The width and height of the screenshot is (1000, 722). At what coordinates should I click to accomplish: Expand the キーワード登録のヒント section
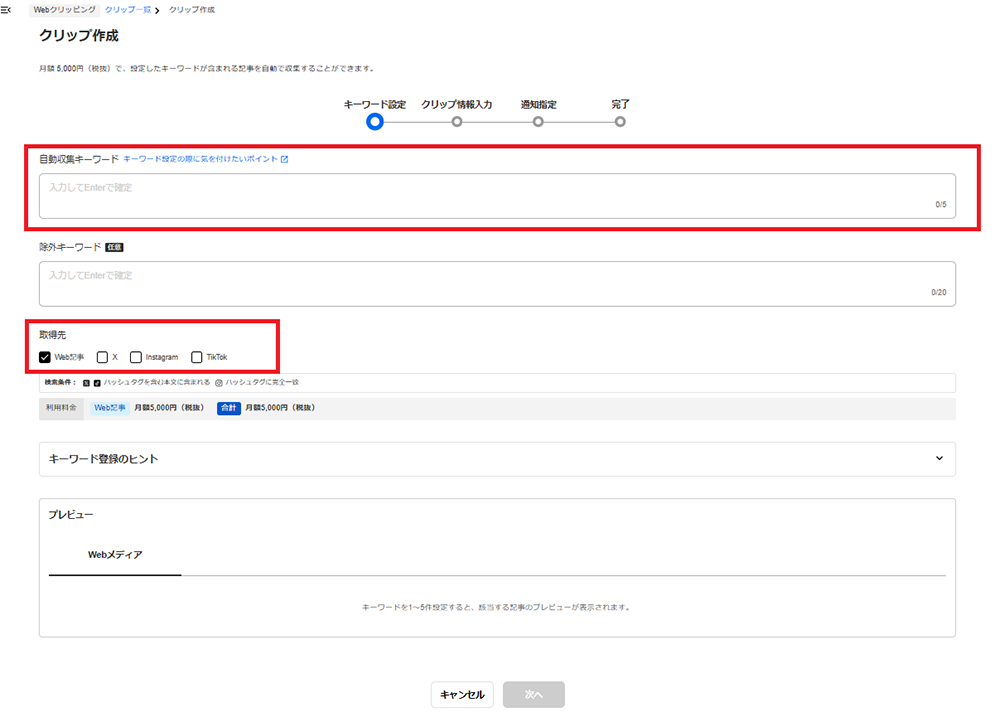497,459
